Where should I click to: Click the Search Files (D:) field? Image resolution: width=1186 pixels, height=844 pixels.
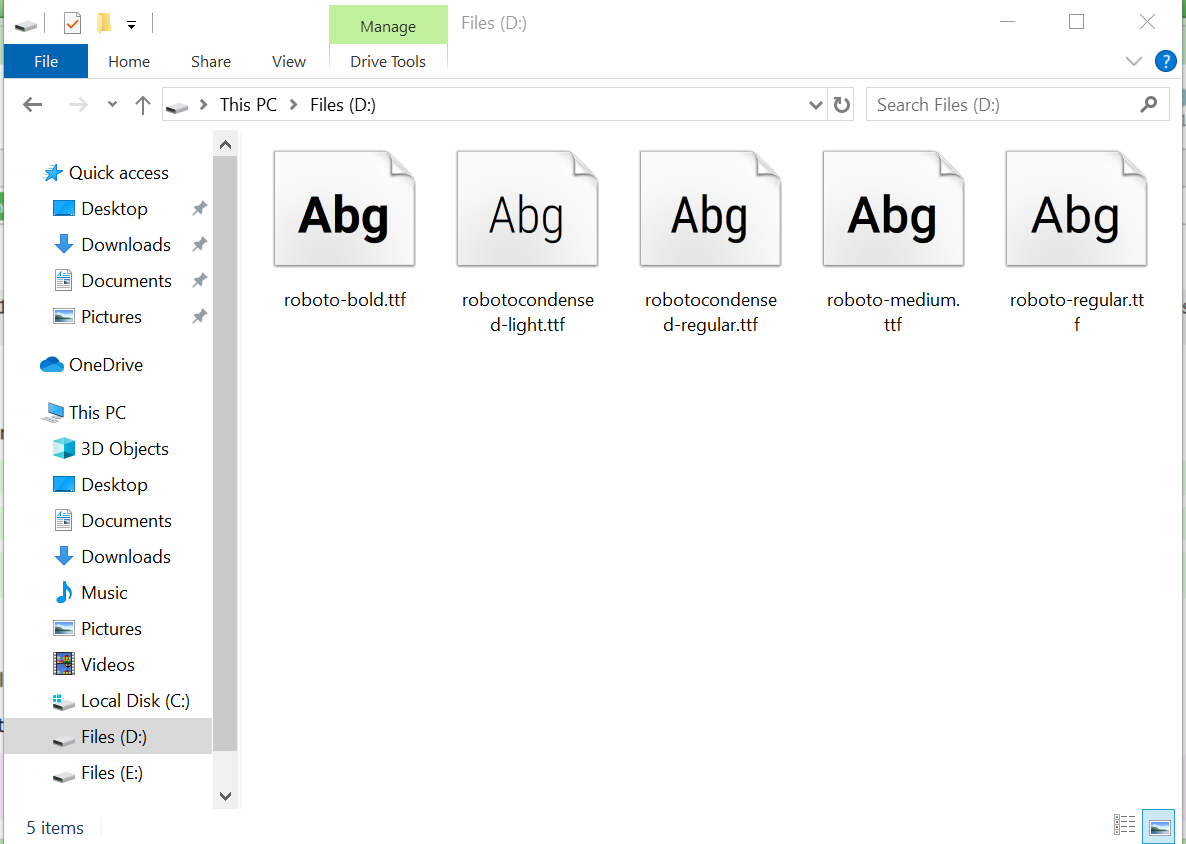pos(1017,104)
